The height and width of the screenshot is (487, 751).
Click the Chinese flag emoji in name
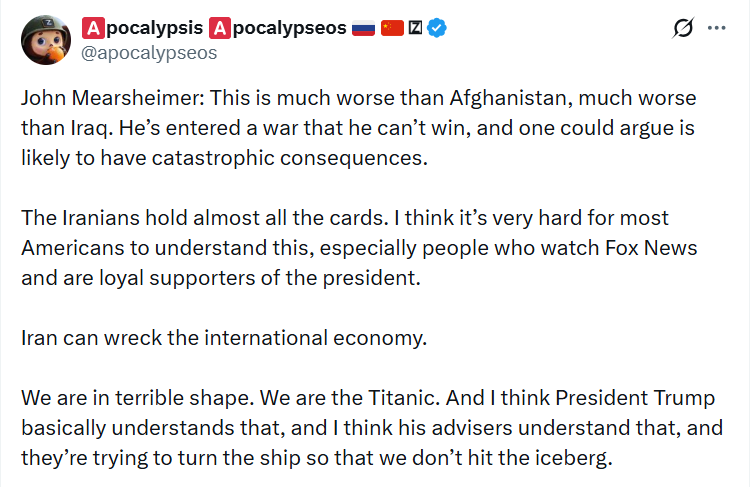[391, 29]
